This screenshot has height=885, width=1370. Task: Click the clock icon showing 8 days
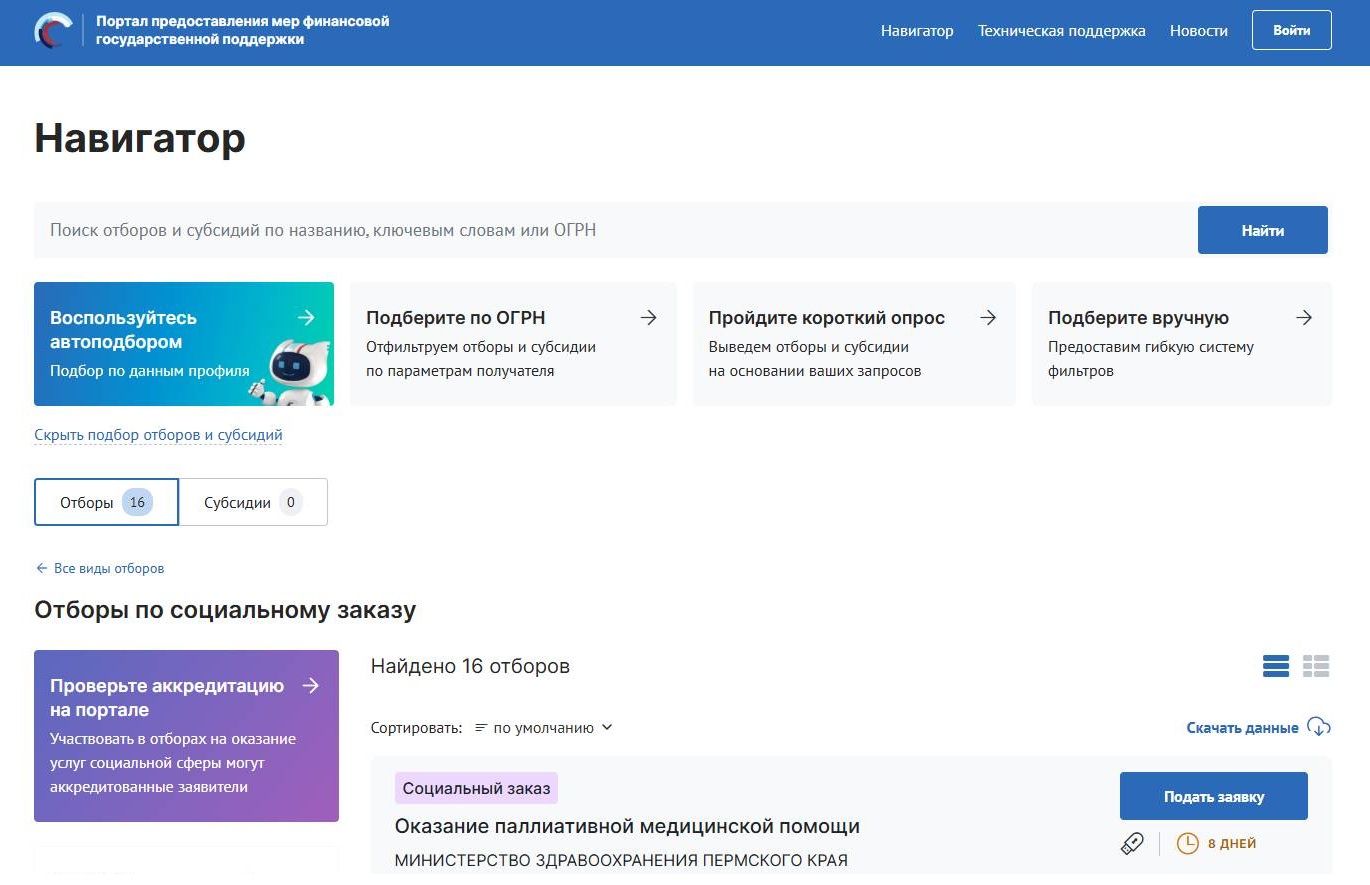click(1187, 844)
